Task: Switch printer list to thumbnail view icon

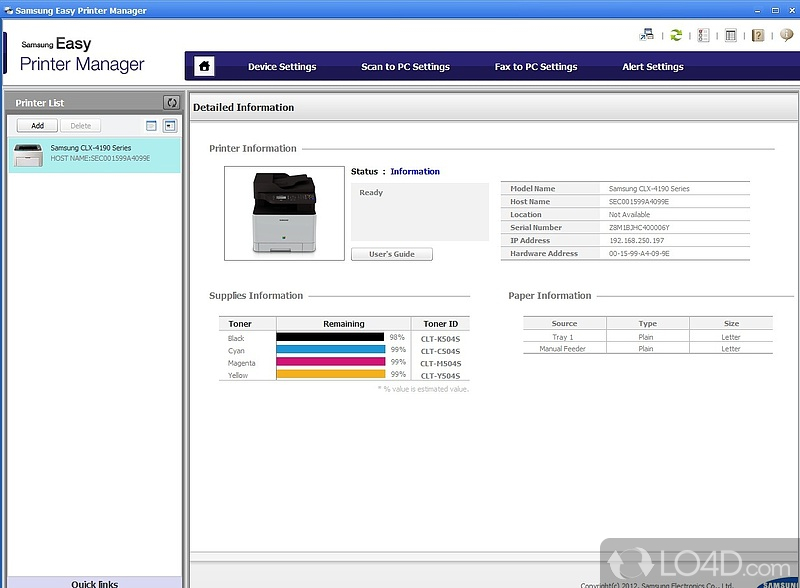Action: [170, 126]
